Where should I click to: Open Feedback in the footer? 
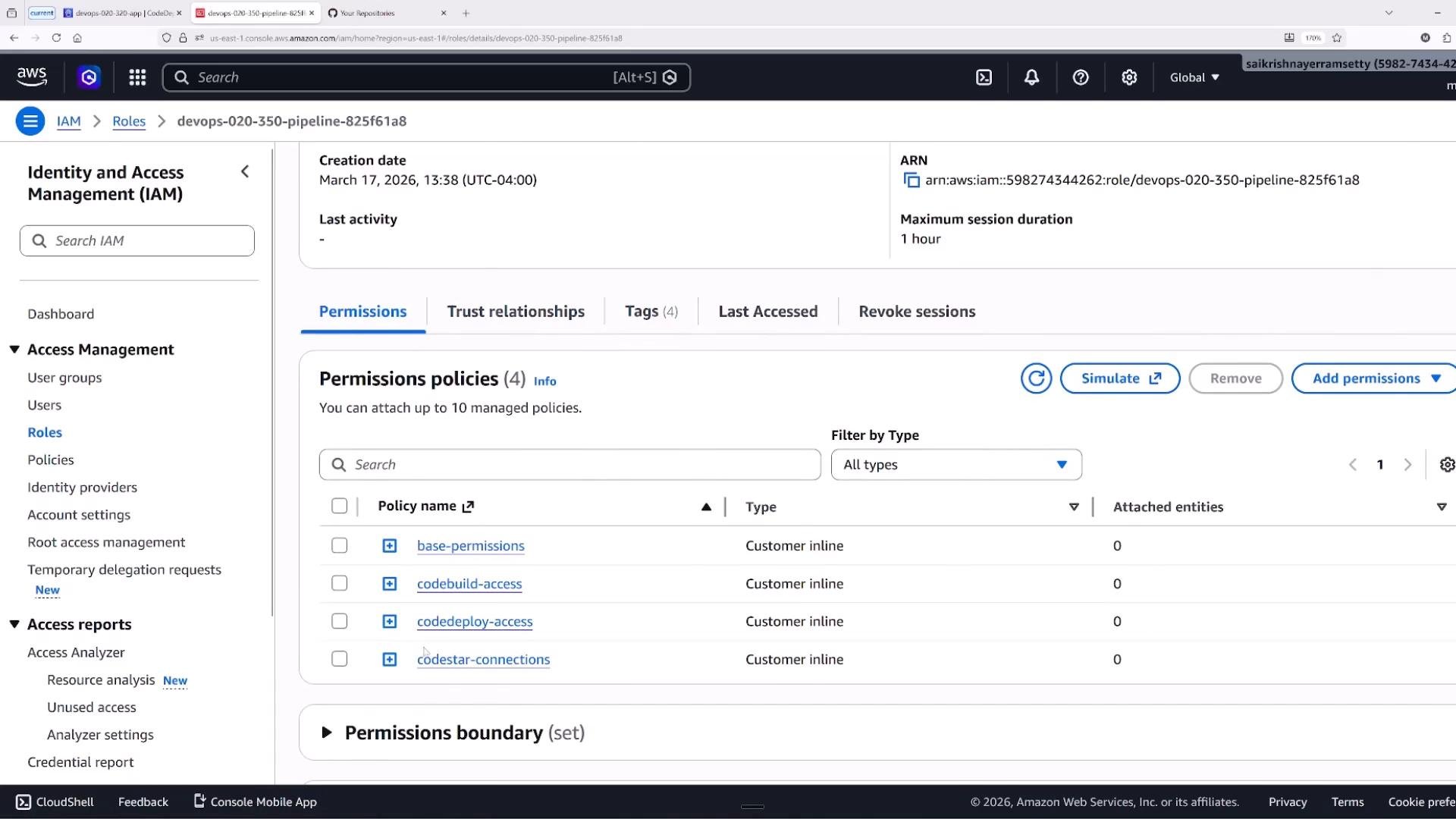coord(143,802)
